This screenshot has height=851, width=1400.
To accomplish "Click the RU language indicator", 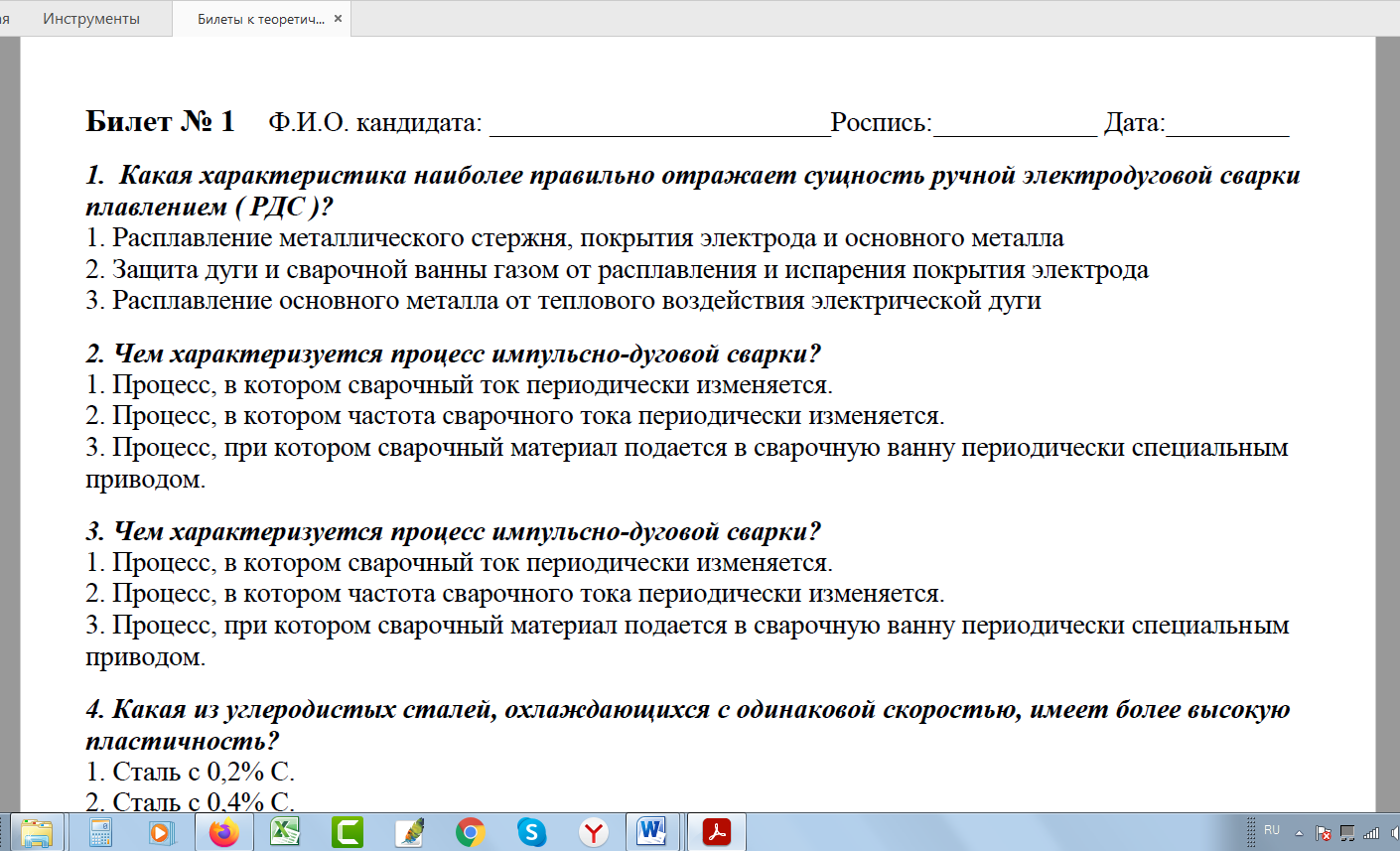I will pyautogui.click(x=1272, y=830).
